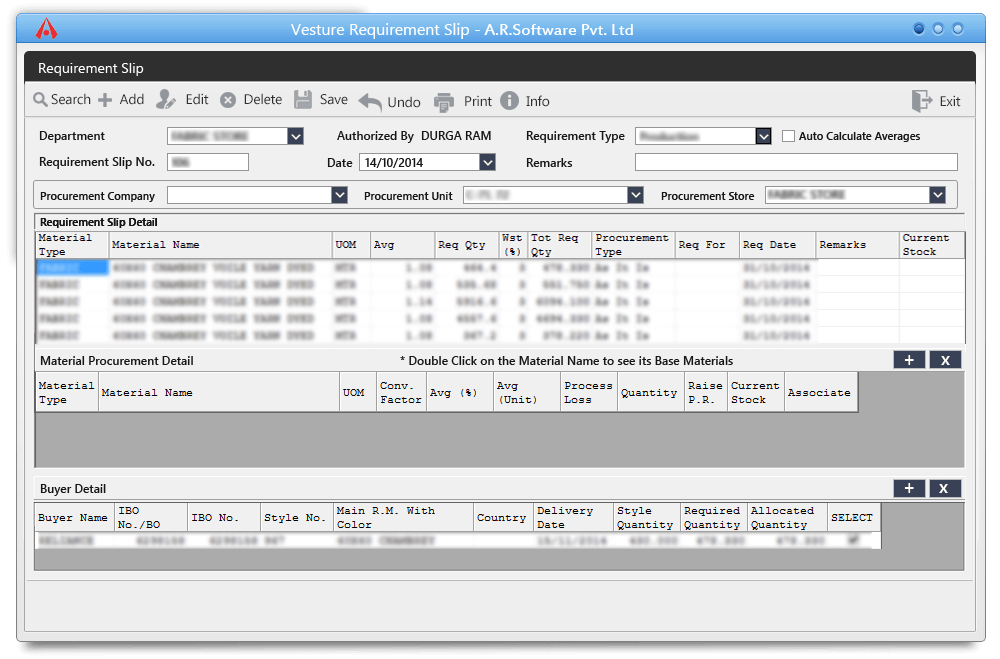Click the red A application logo

47,29
